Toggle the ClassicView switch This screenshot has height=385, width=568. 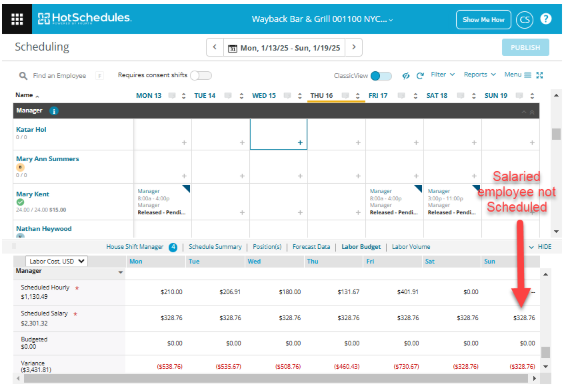click(381, 76)
